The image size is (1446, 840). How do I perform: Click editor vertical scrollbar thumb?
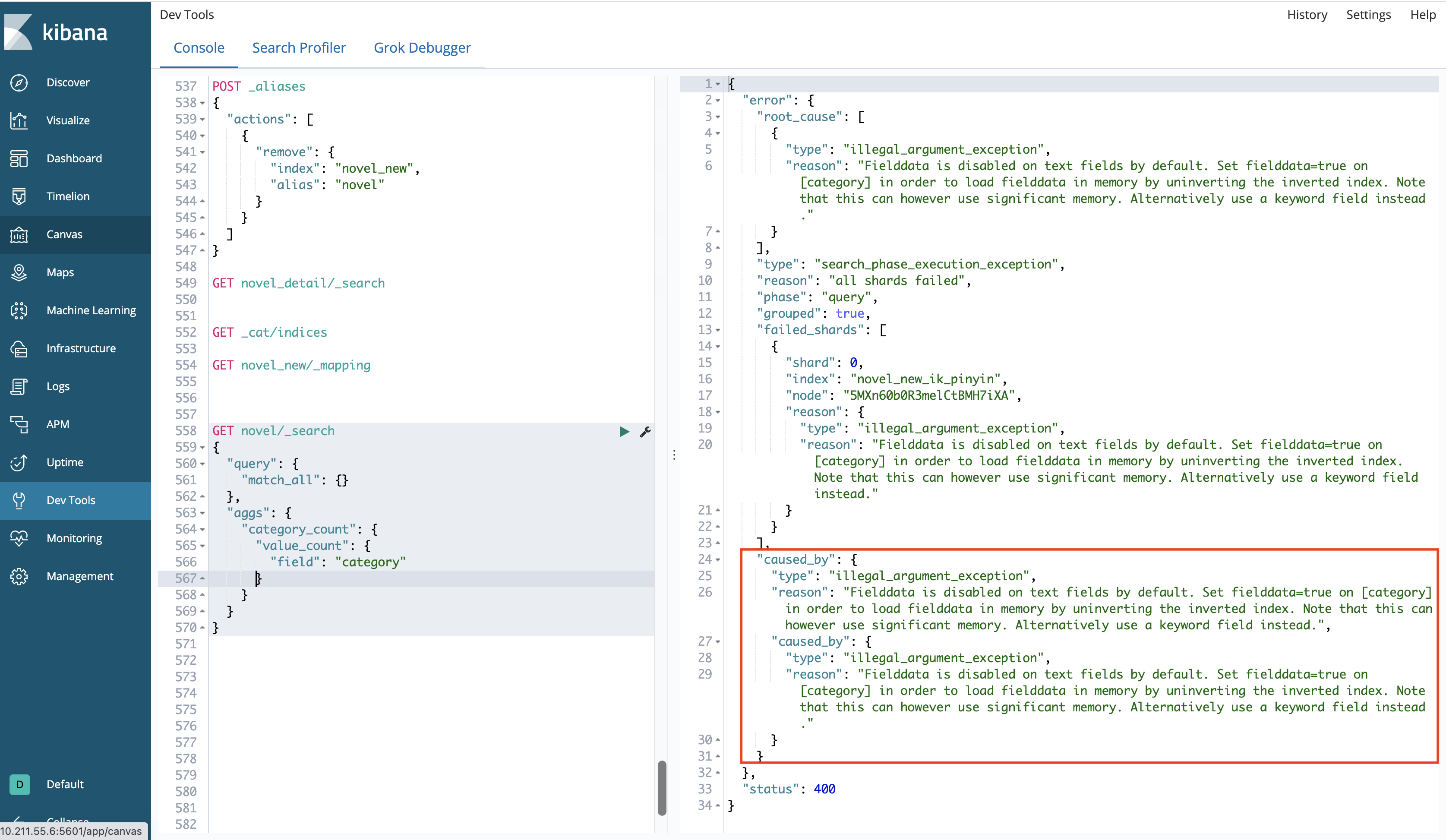662,788
